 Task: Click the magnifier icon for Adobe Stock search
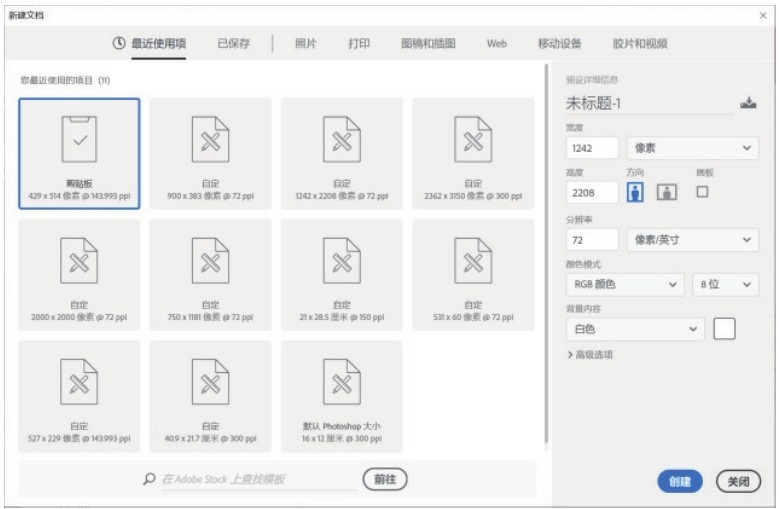coord(149,480)
